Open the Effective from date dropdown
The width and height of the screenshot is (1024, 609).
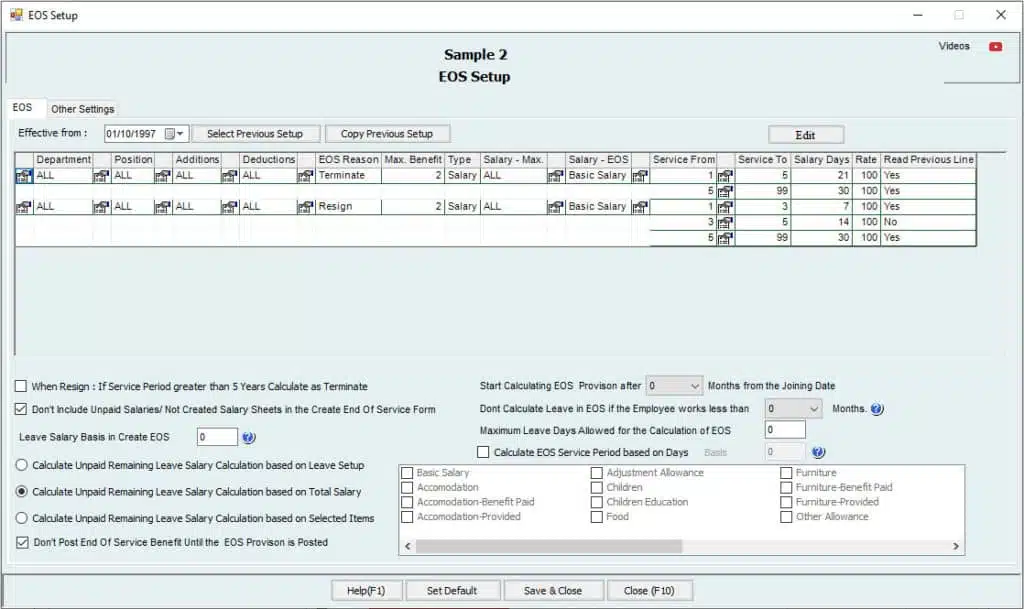pos(180,134)
